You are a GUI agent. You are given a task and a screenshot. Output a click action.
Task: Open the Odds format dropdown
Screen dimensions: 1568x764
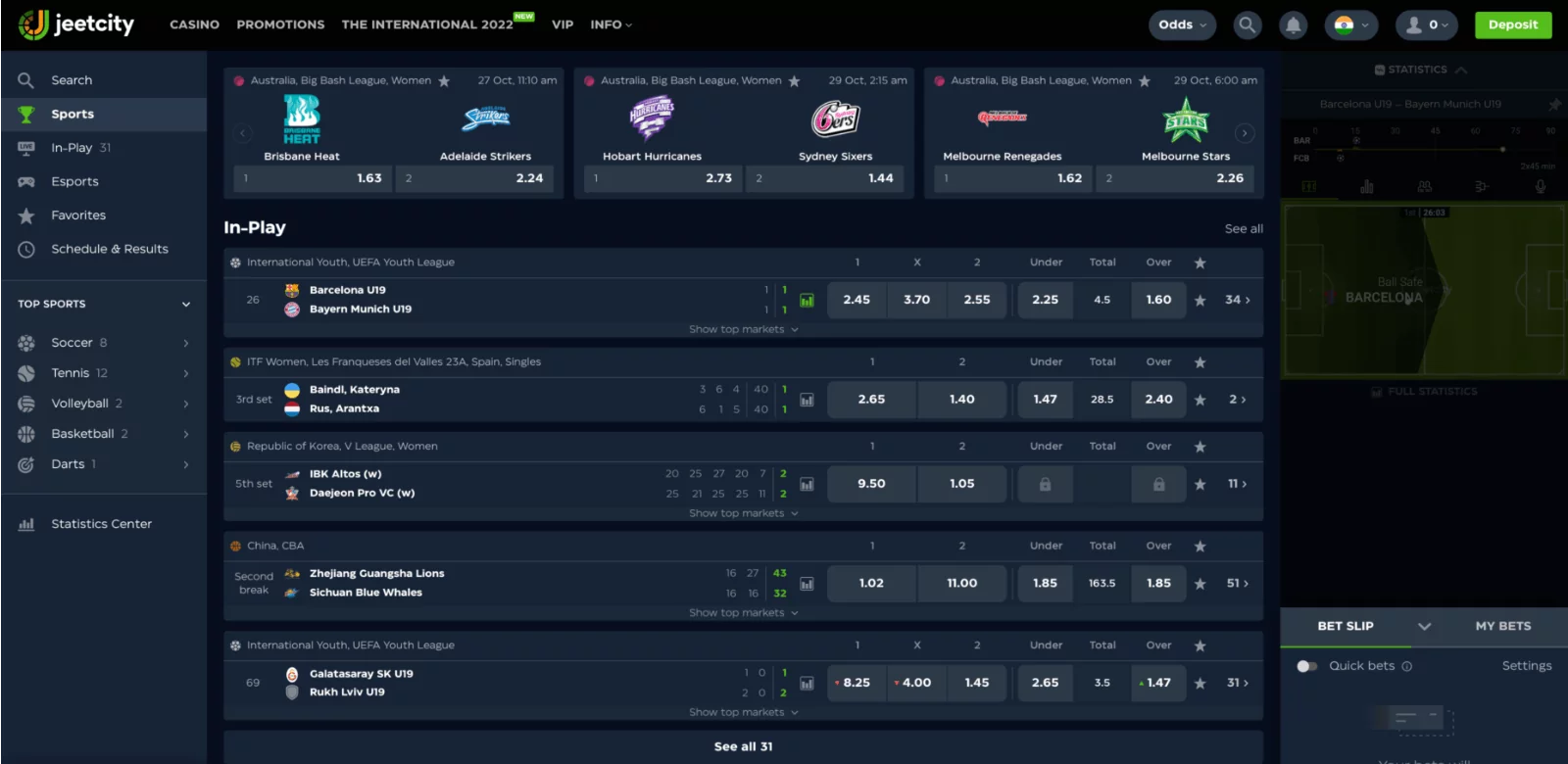pos(1182,24)
